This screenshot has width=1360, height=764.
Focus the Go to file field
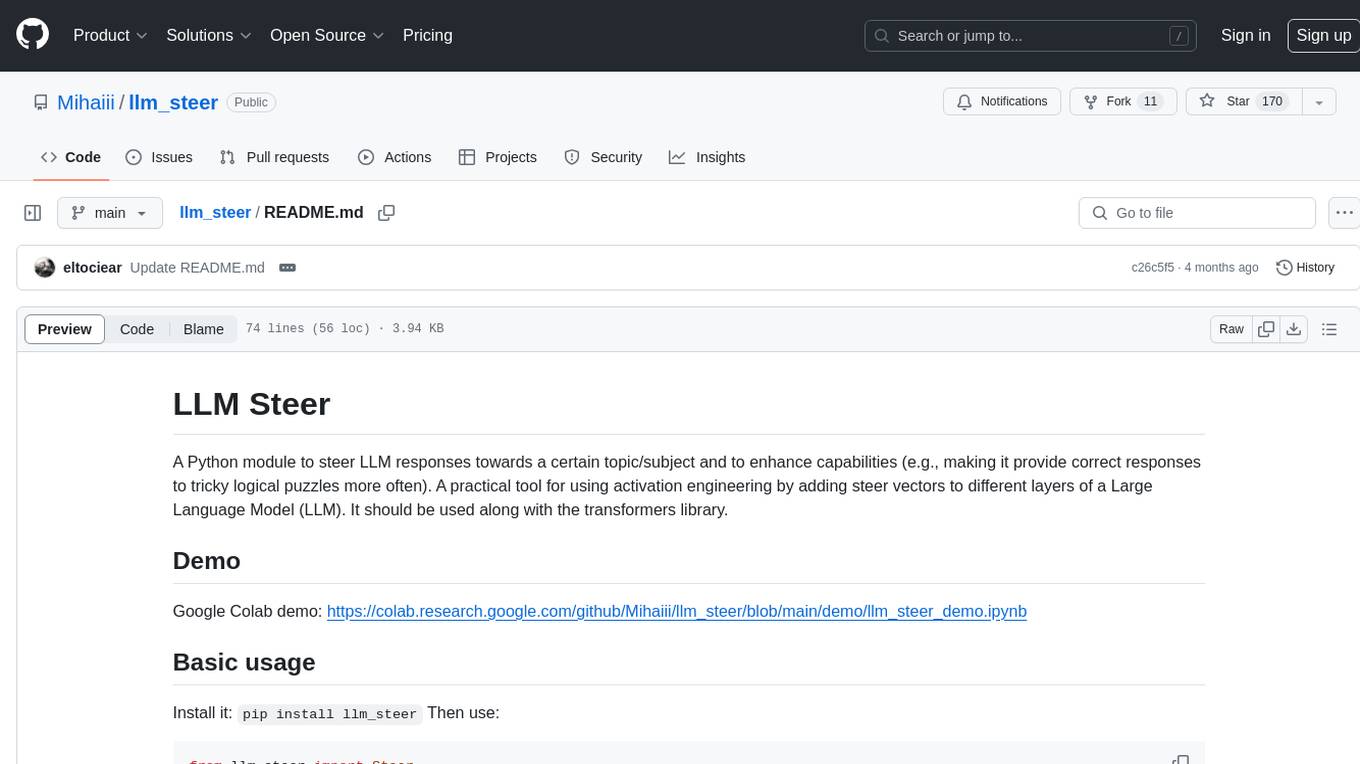(x=1197, y=213)
